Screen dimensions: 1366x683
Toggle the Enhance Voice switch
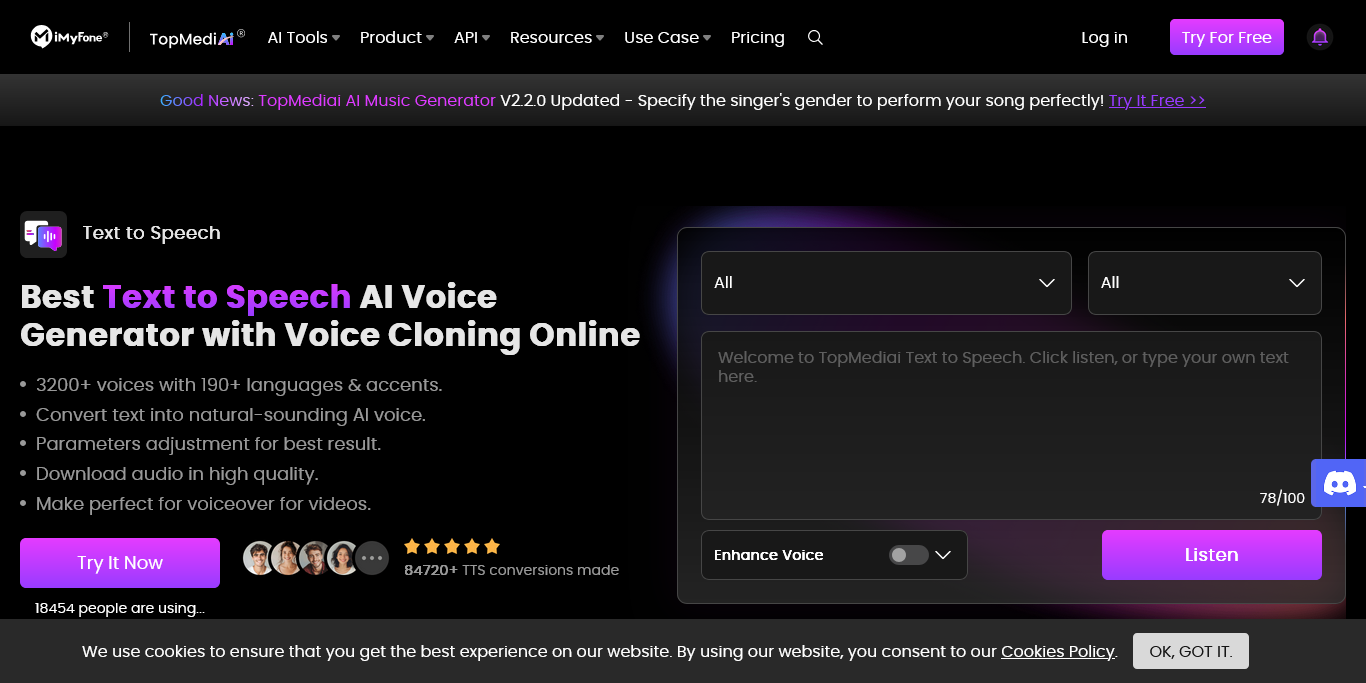(908, 555)
